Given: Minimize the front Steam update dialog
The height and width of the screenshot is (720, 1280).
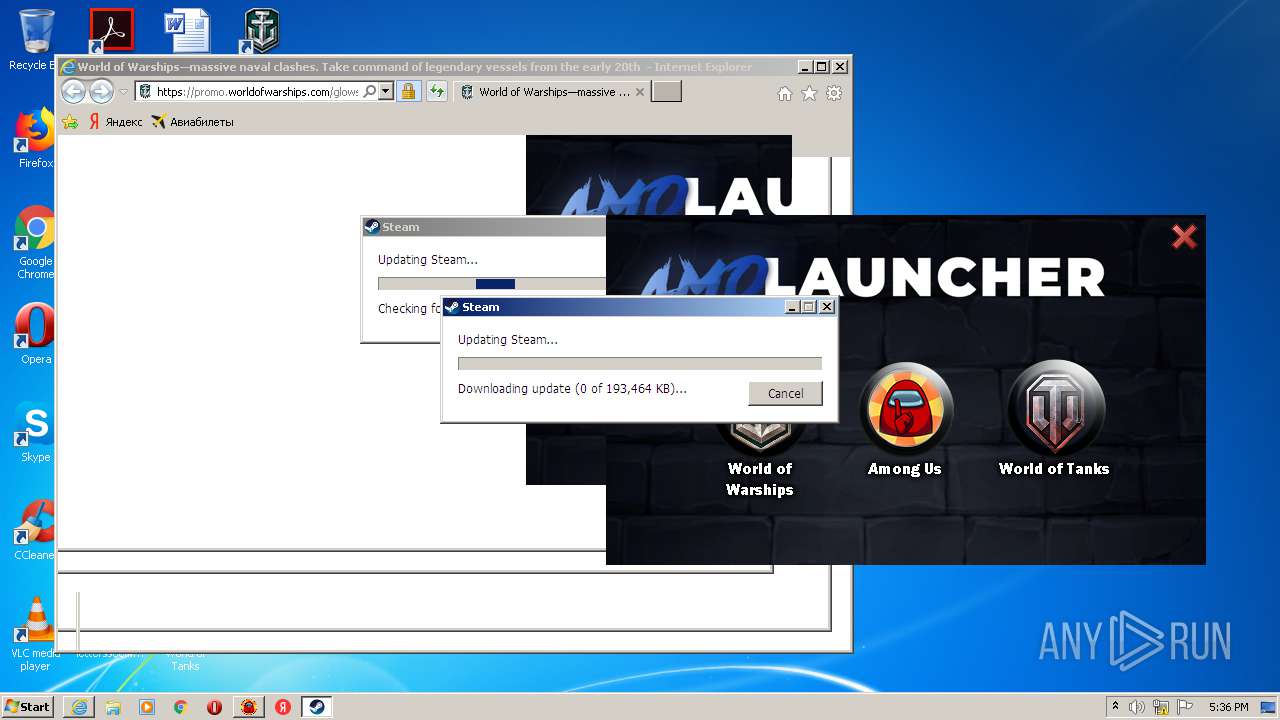Looking at the screenshot, I should pyautogui.click(x=793, y=307).
